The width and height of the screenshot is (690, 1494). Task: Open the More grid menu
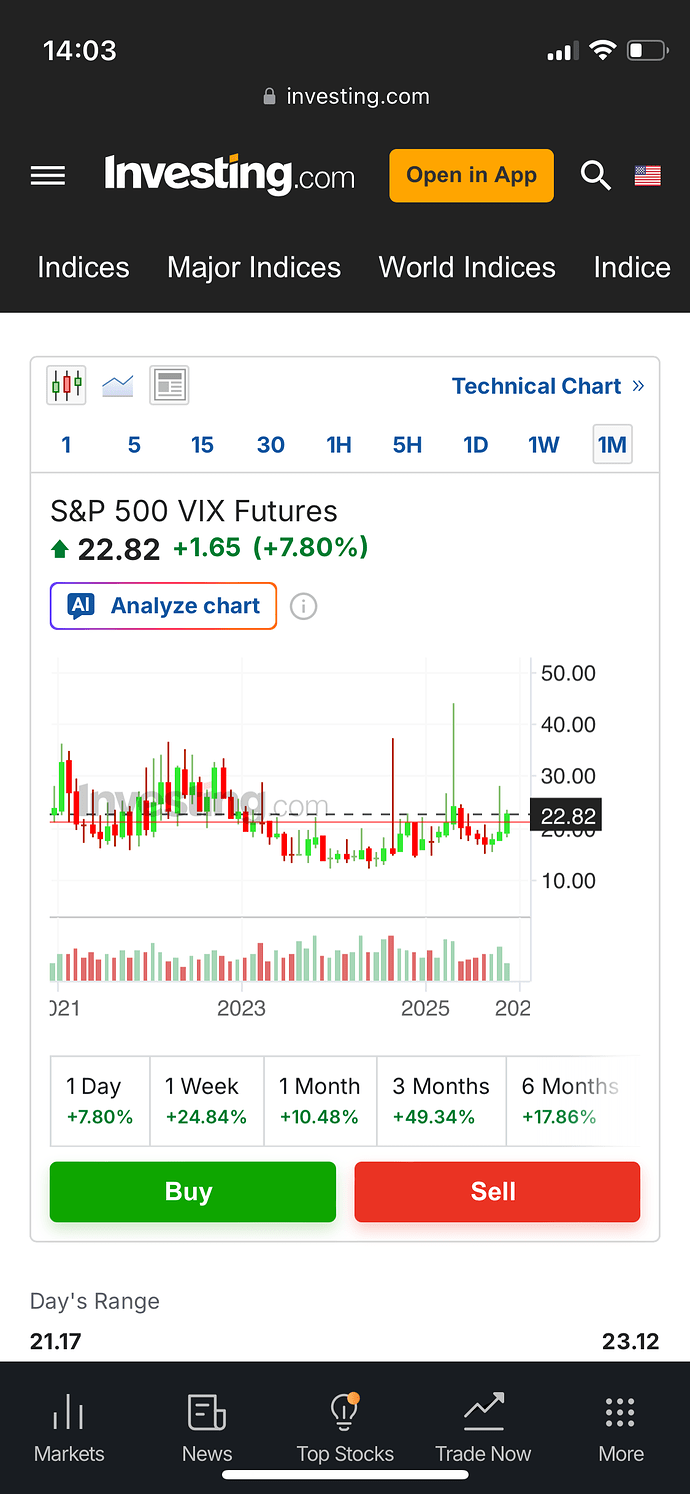[x=620, y=1427]
